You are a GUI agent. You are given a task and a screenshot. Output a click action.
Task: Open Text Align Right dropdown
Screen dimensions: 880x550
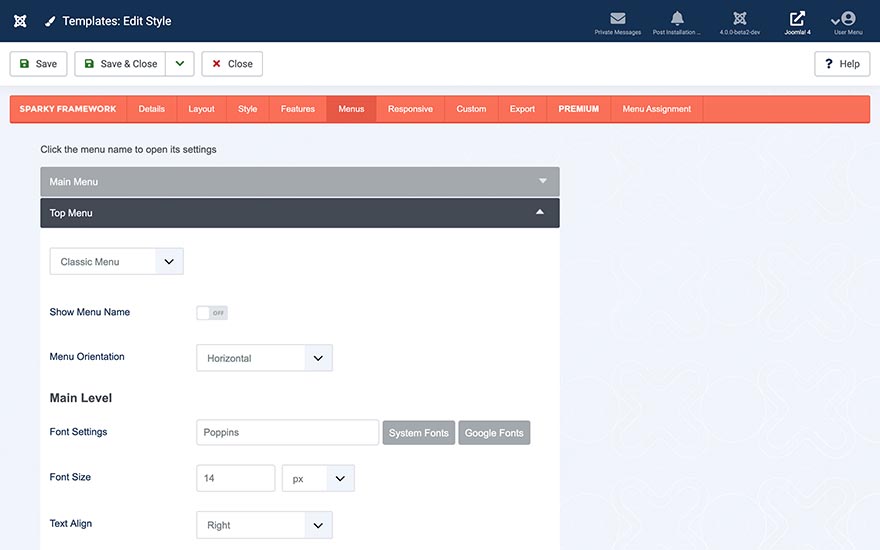tap(264, 525)
